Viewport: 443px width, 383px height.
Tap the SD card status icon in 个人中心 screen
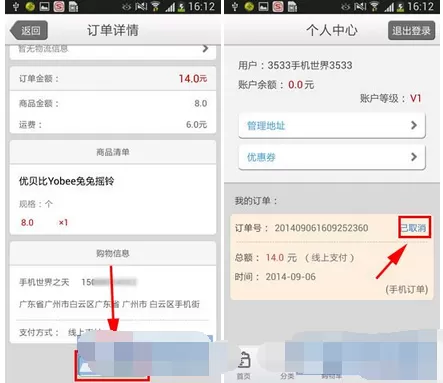pos(292,7)
